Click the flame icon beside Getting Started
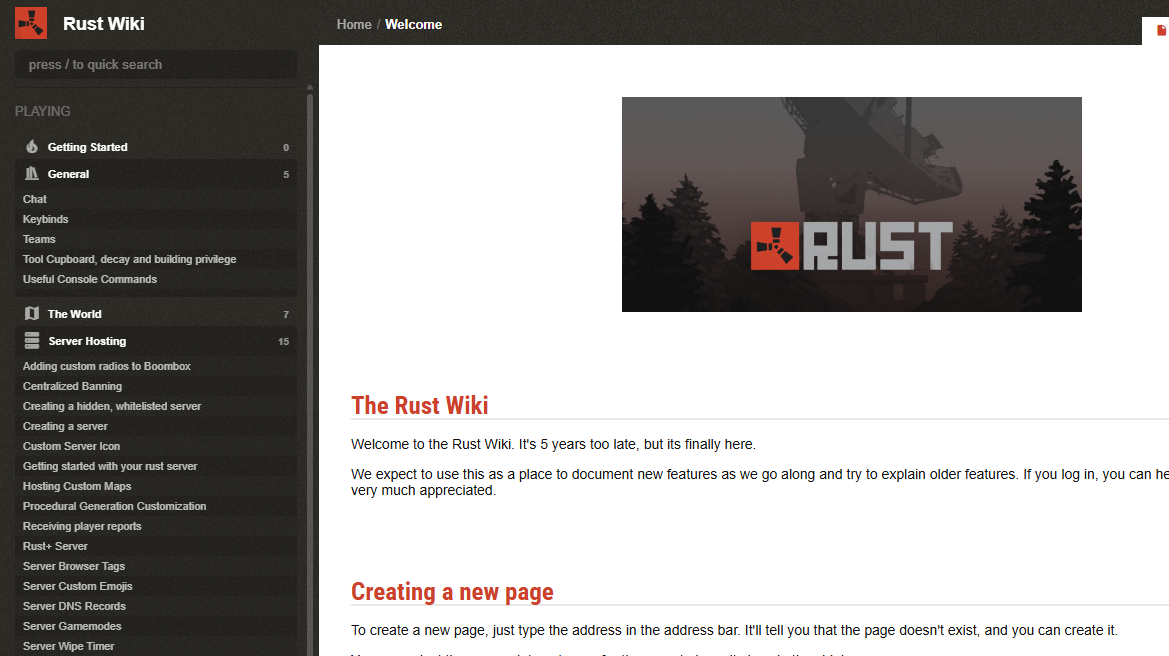Image resolution: width=1169 pixels, height=656 pixels. click(31, 146)
